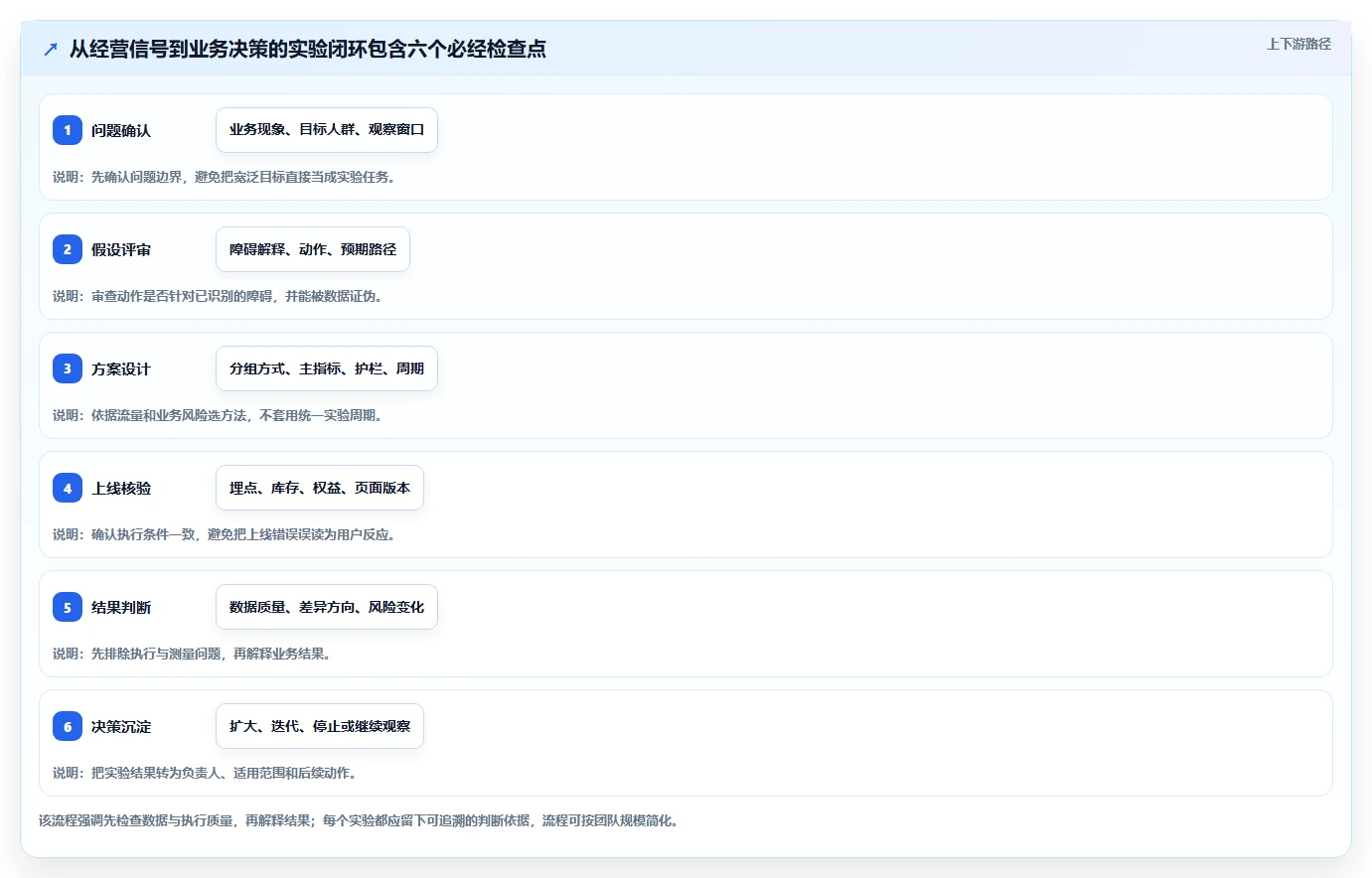Image resolution: width=1372 pixels, height=878 pixels.
Task: Click the 结果判断 step title
Action: pyautogui.click(x=121, y=607)
